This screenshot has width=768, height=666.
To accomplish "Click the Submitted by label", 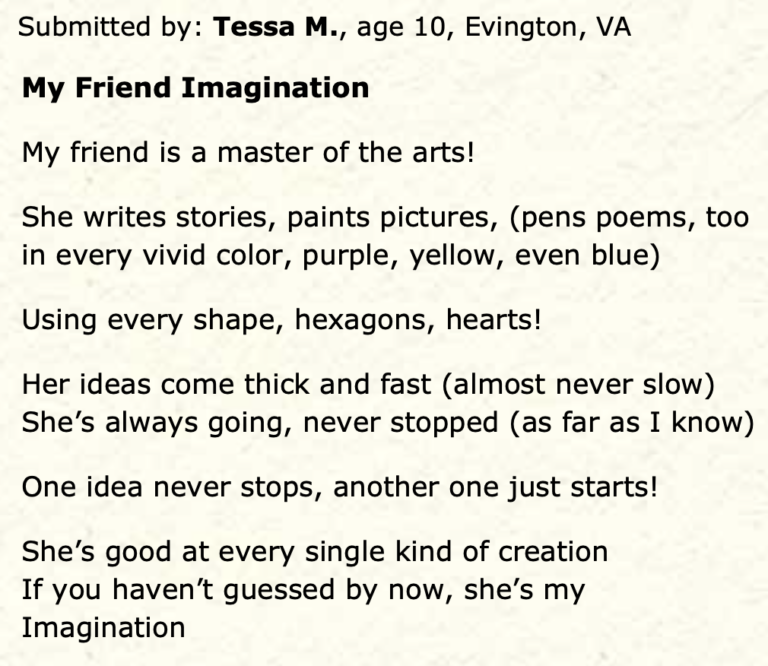I will point(110,27).
